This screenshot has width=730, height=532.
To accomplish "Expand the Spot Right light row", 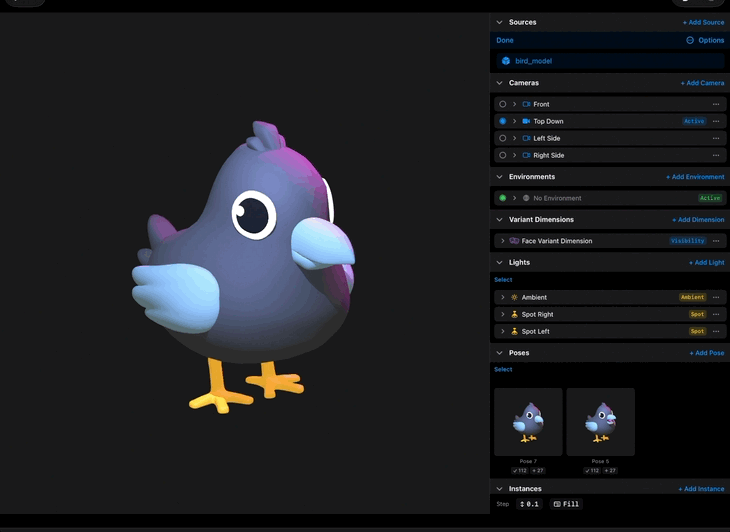I will coord(503,314).
